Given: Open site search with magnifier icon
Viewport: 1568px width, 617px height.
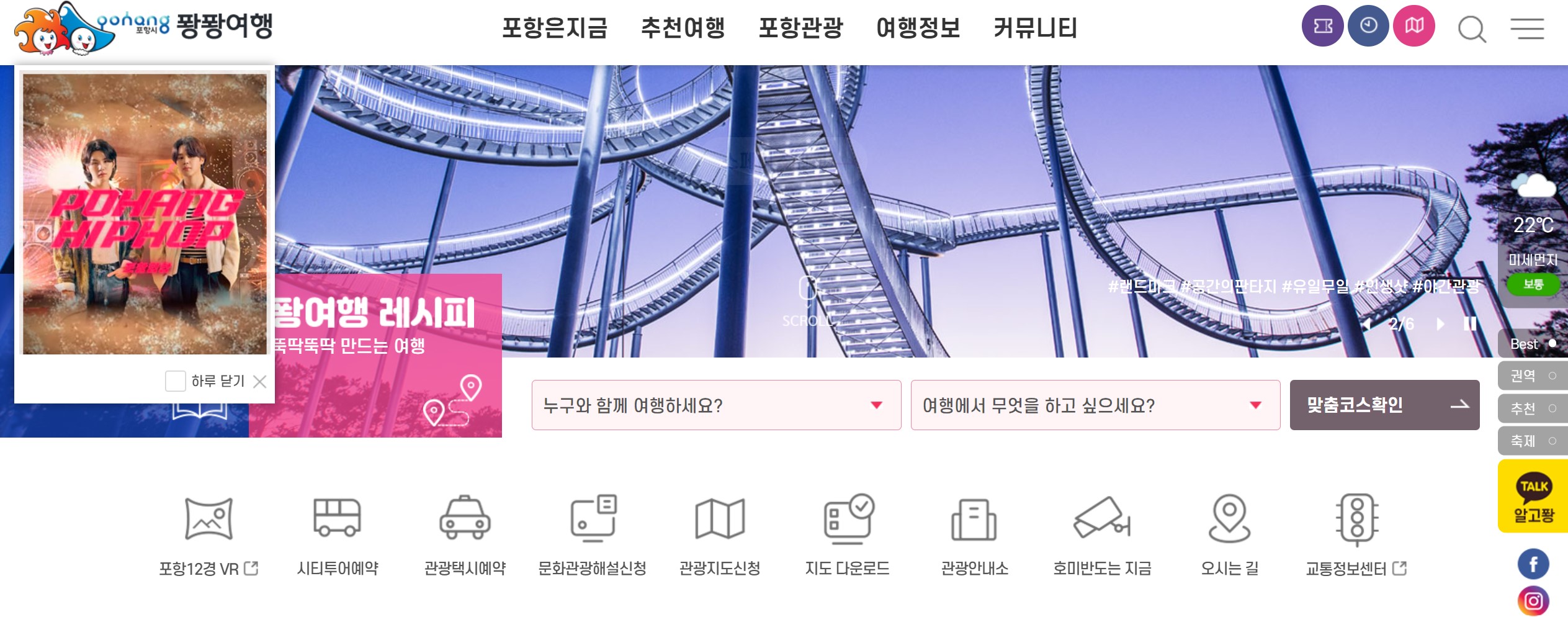Looking at the screenshot, I should click(x=1472, y=29).
